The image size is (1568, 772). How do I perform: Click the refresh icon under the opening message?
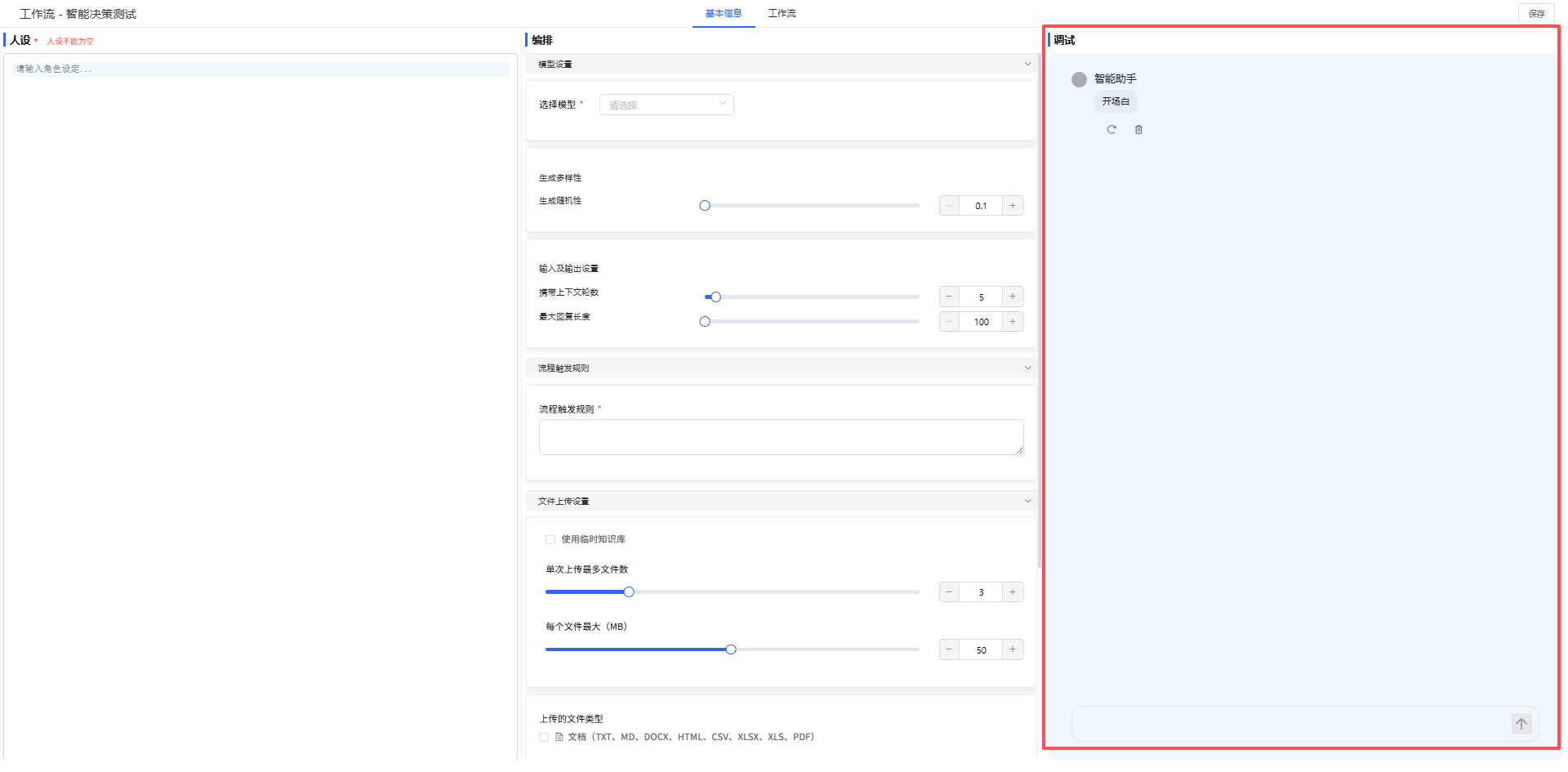click(1111, 130)
